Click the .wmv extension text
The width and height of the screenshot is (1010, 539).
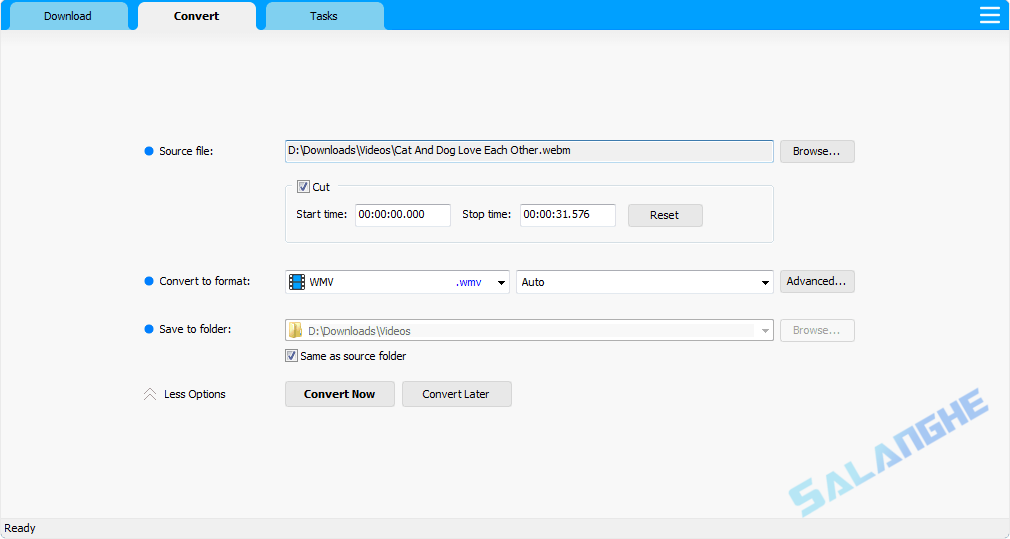coord(468,282)
